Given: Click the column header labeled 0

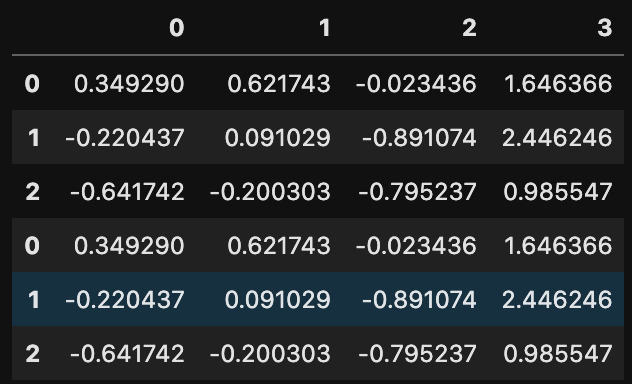Looking at the screenshot, I should tap(177, 28).
